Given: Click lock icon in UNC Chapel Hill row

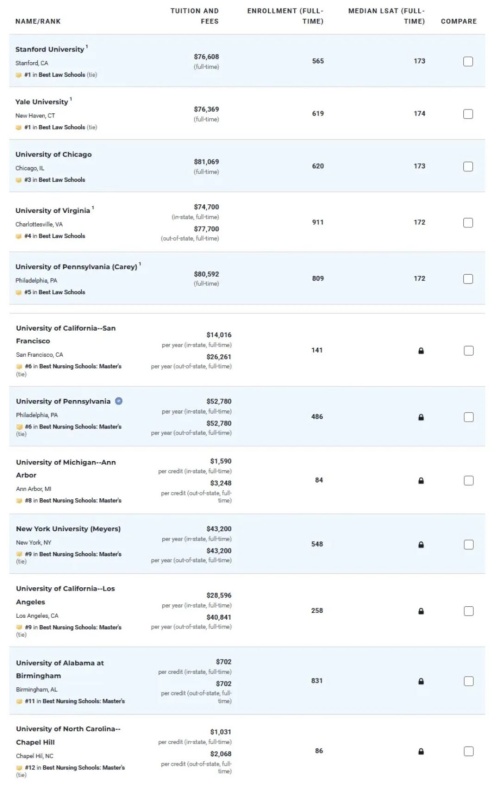Looking at the screenshot, I should tap(421, 752).
